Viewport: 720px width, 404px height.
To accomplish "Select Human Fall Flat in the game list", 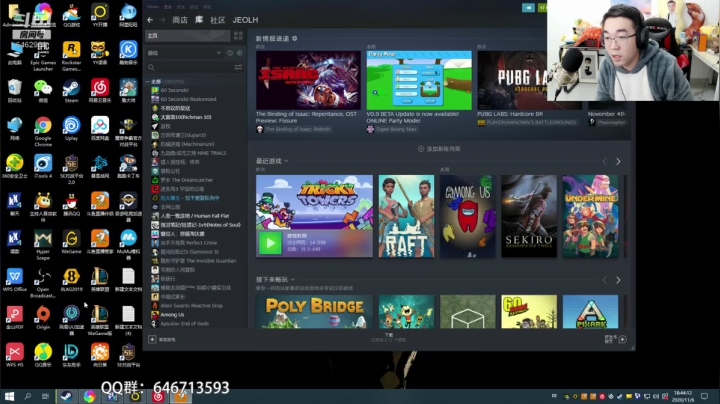I will coord(195,216).
